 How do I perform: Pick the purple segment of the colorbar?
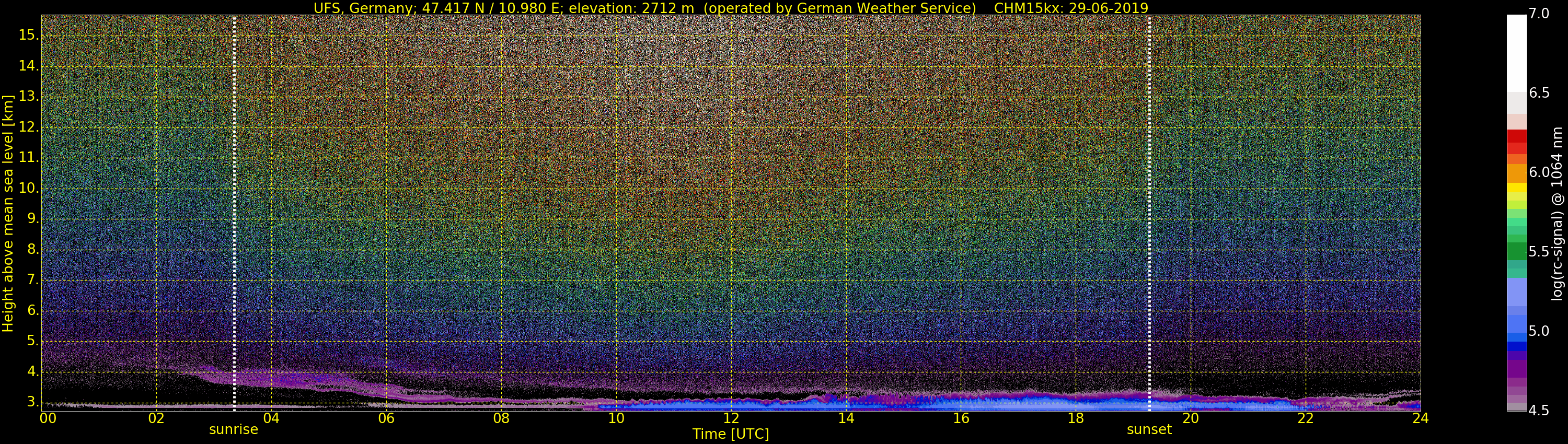[1517, 369]
